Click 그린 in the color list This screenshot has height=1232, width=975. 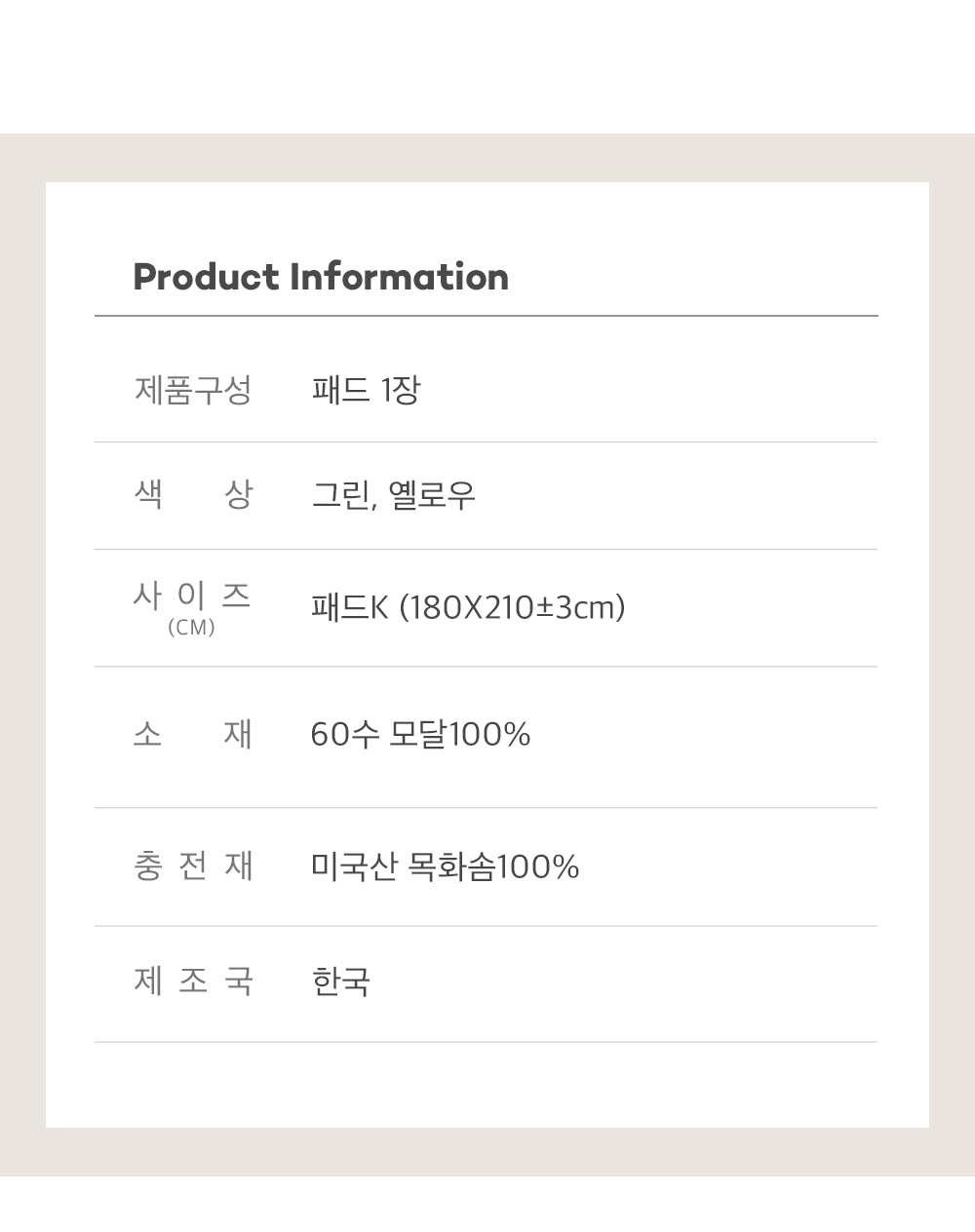[339, 495]
